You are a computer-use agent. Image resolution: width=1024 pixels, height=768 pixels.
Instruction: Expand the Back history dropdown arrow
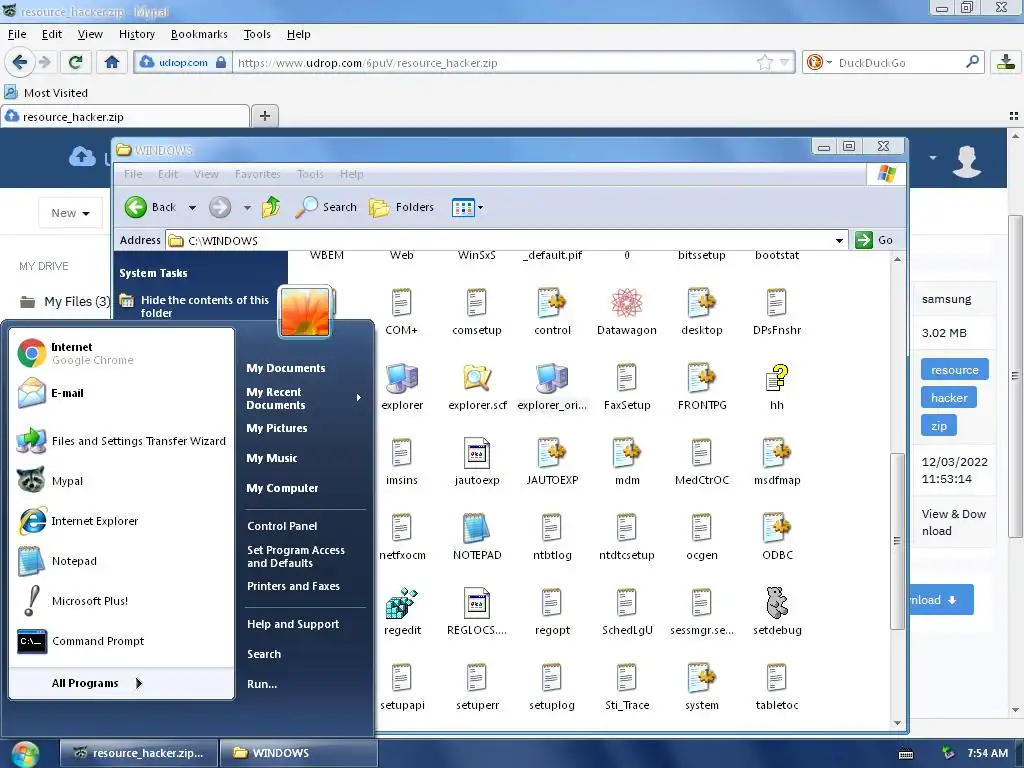[x=192, y=208]
